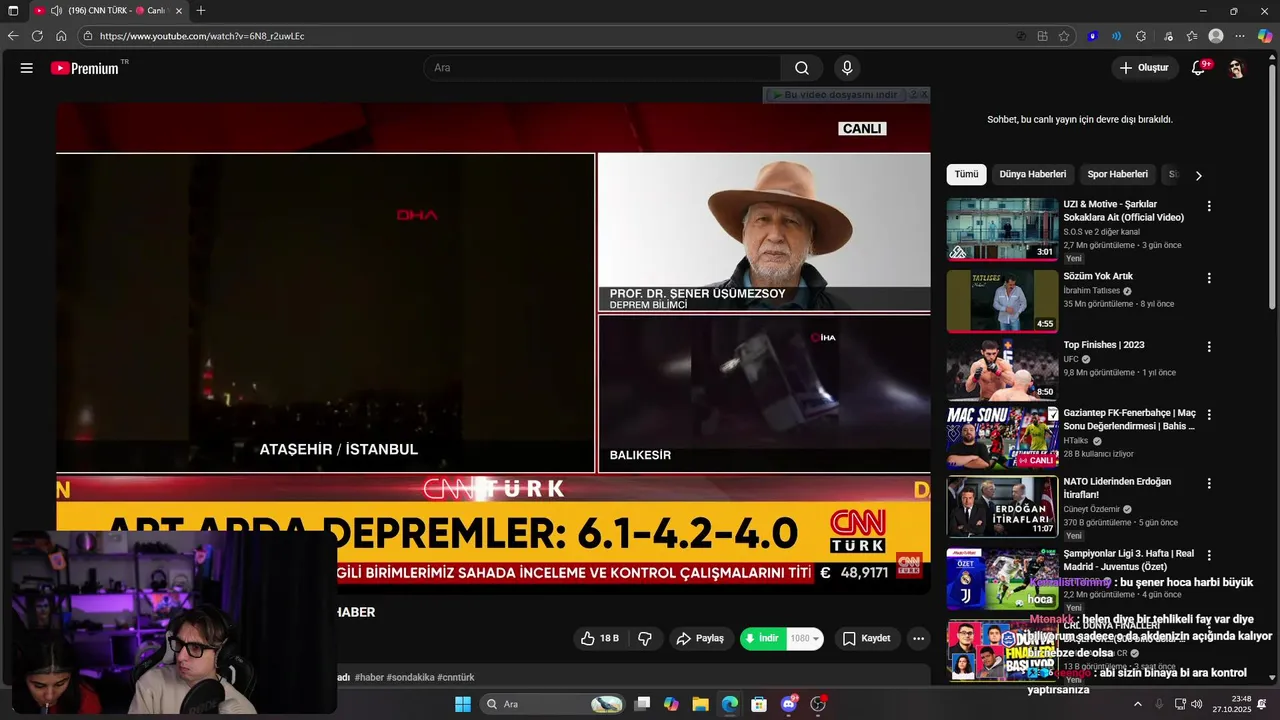
Task: Close the 'Bu video dosyasını indir' bar
Action: coord(924,95)
